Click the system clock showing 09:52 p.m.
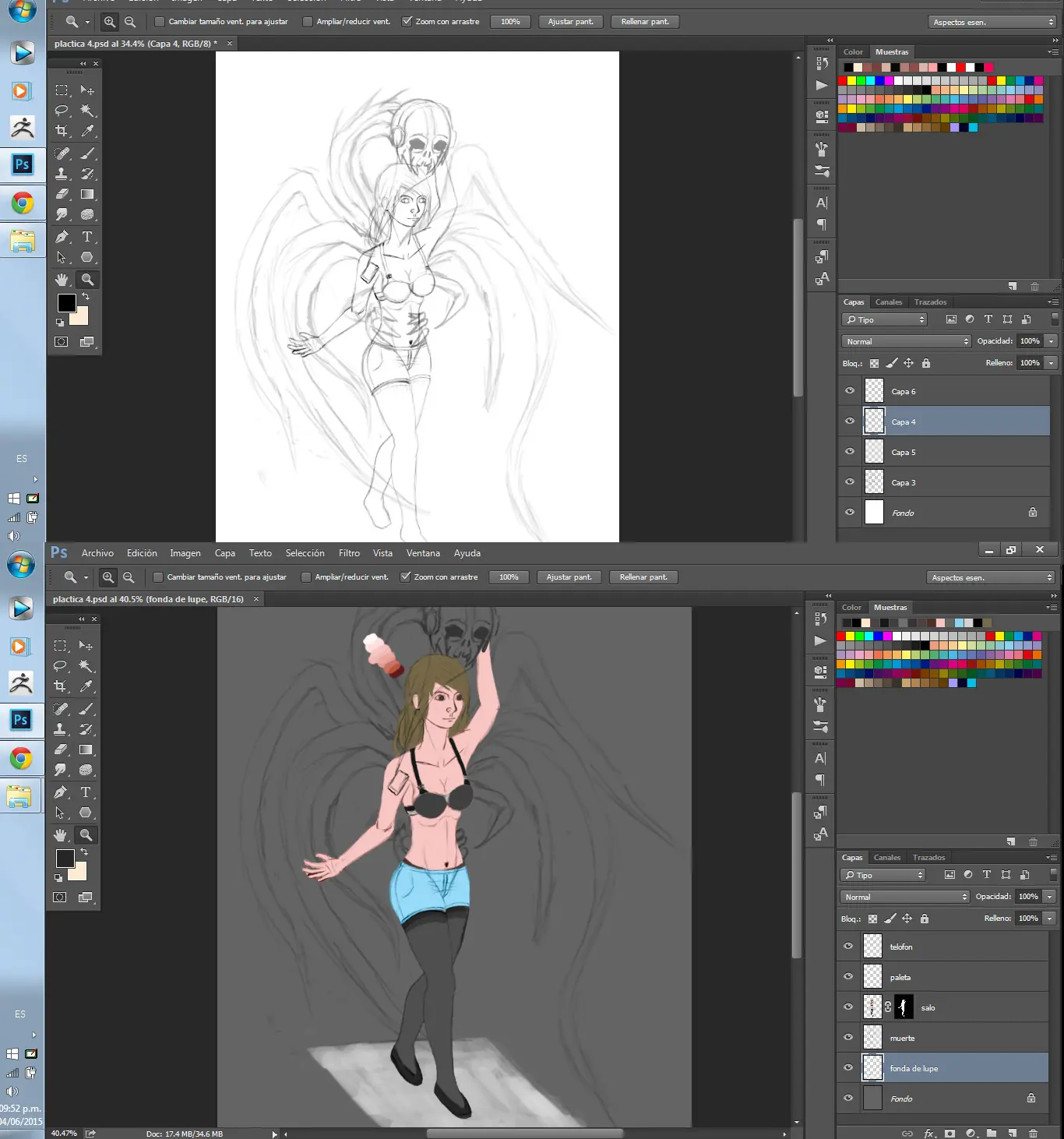The height and width of the screenshot is (1139, 1064). click(x=21, y=1109)
